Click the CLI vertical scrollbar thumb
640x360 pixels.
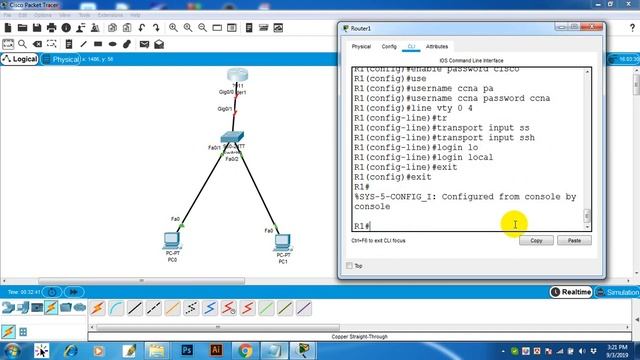pos(587,215)
